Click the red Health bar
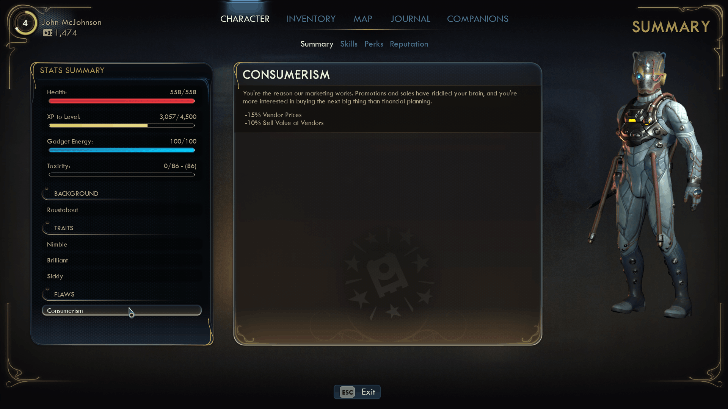Screen dimensions: 728x409 point(122,101)
